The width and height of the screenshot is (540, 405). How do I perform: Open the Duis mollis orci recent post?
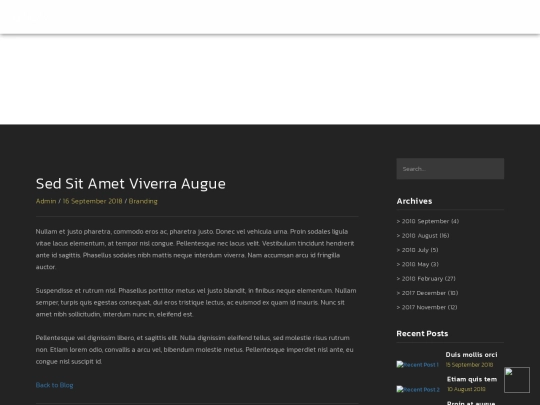point(471,355)
